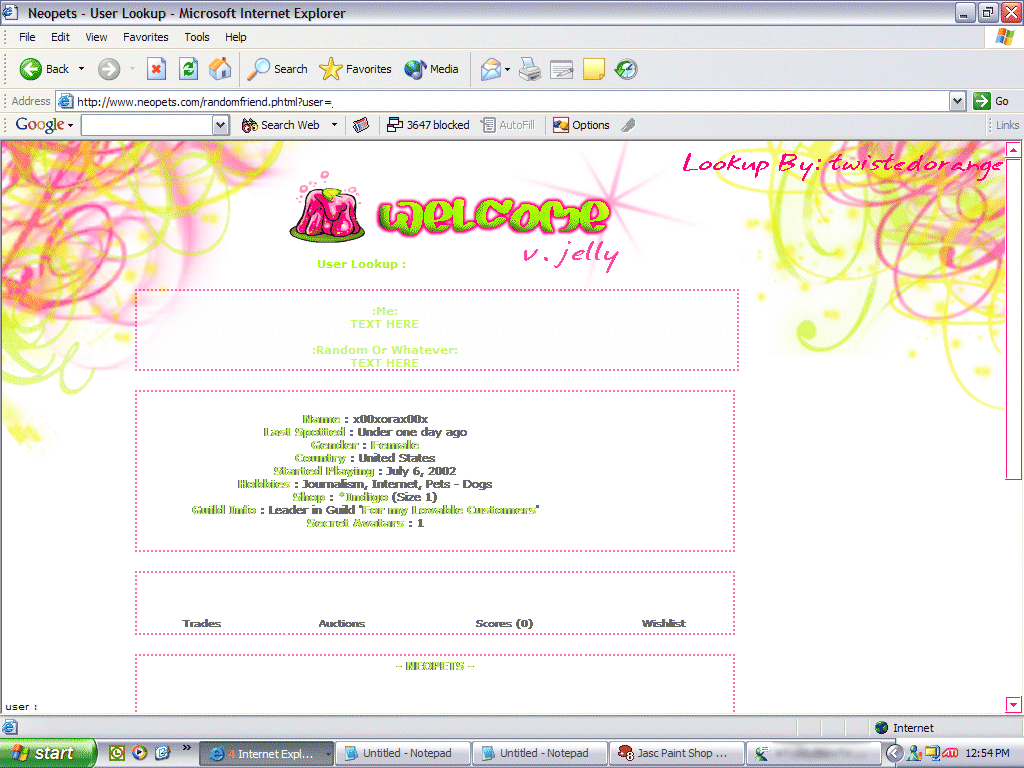Screen dimensions: 1024x768
Task: Open the Back history dropdown arrow
Action: coord(82,69)
